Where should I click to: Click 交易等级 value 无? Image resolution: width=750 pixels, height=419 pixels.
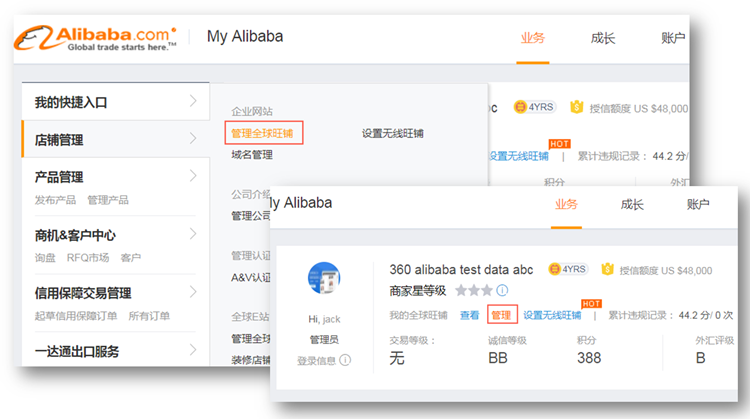point(397,358)
